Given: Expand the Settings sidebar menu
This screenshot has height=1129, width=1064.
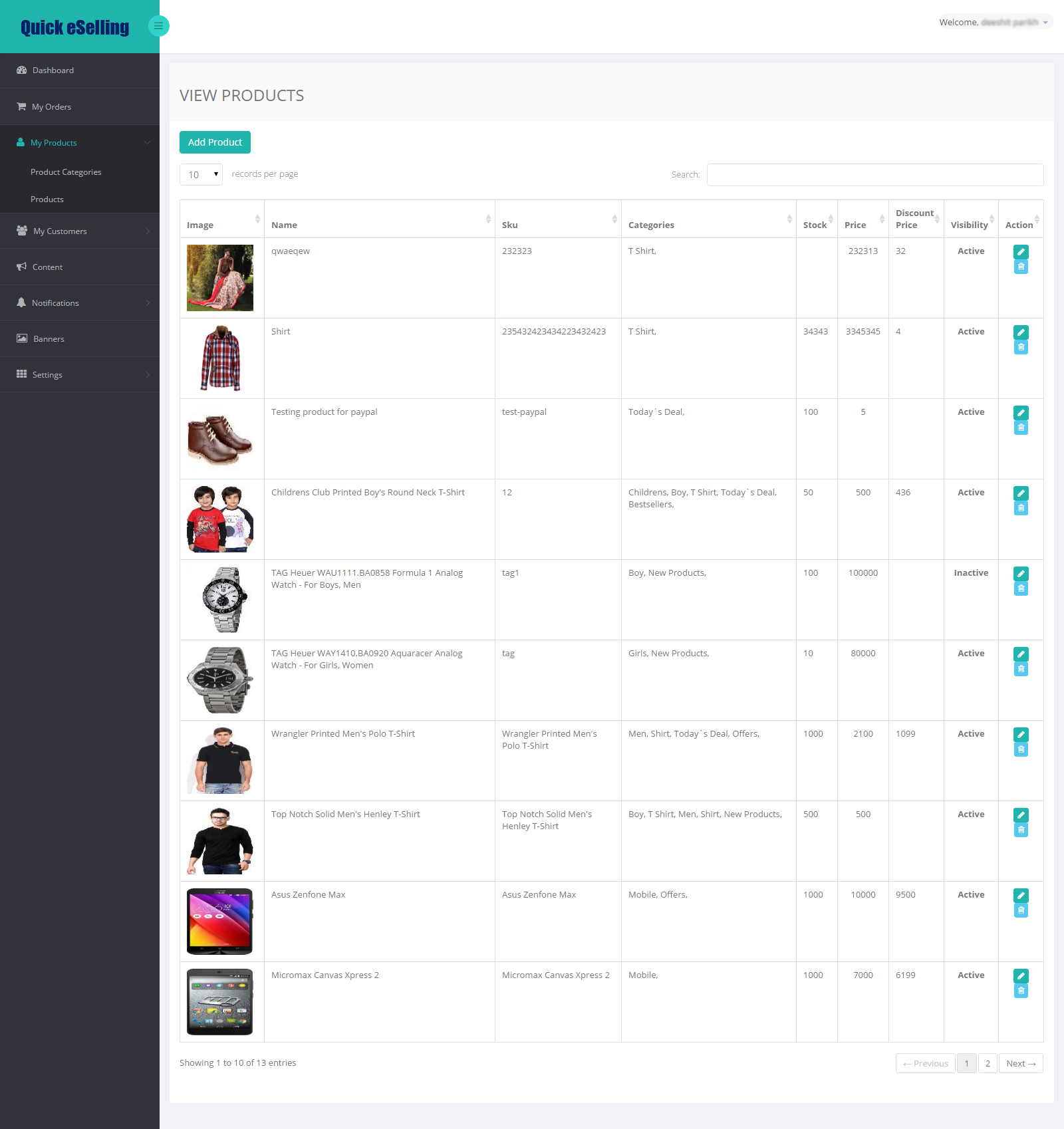Looking at the screenshot, I should click(80, 374).
